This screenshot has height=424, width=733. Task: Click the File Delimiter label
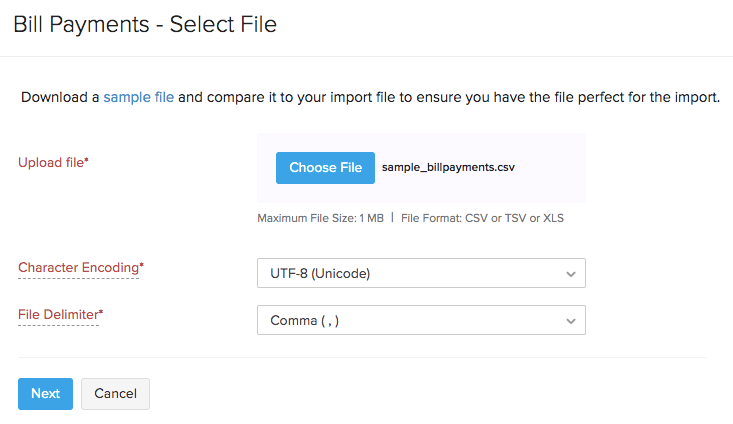[58, 315]
